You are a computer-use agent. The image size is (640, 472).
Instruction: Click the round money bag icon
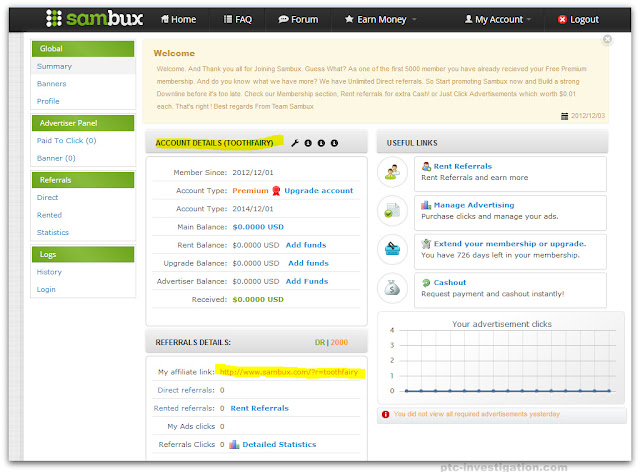tap(393, 288)
